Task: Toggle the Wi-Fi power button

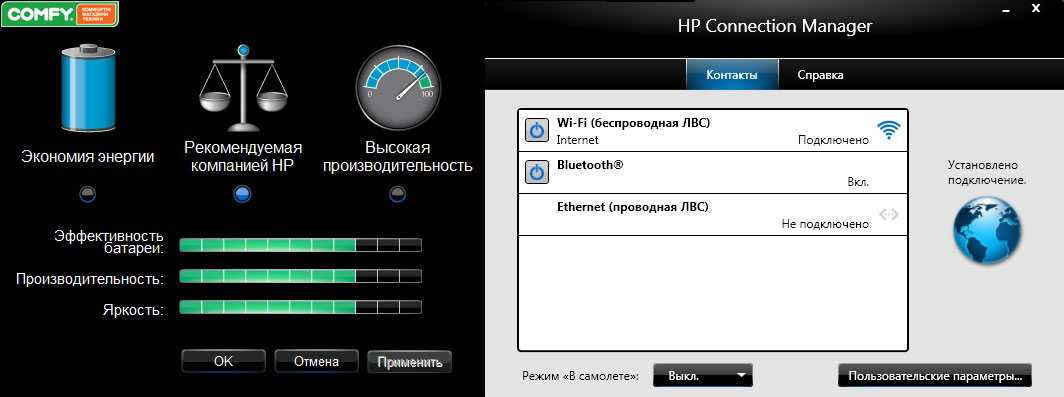Action: [537, 130]
